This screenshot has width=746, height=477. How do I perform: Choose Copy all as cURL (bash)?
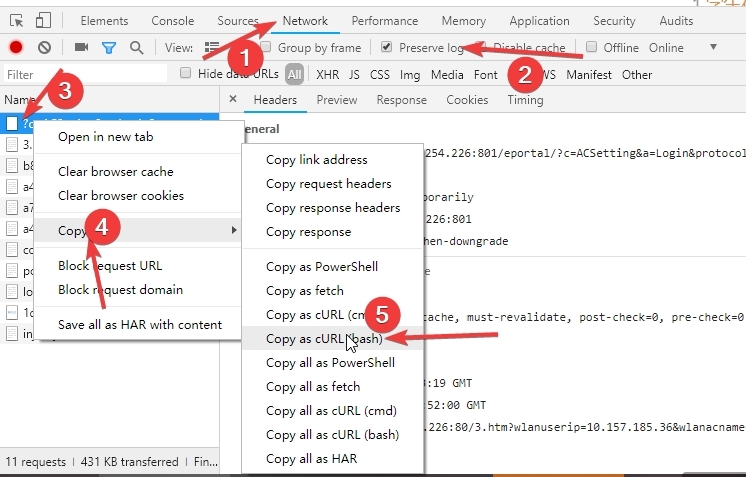click(333, 435)
